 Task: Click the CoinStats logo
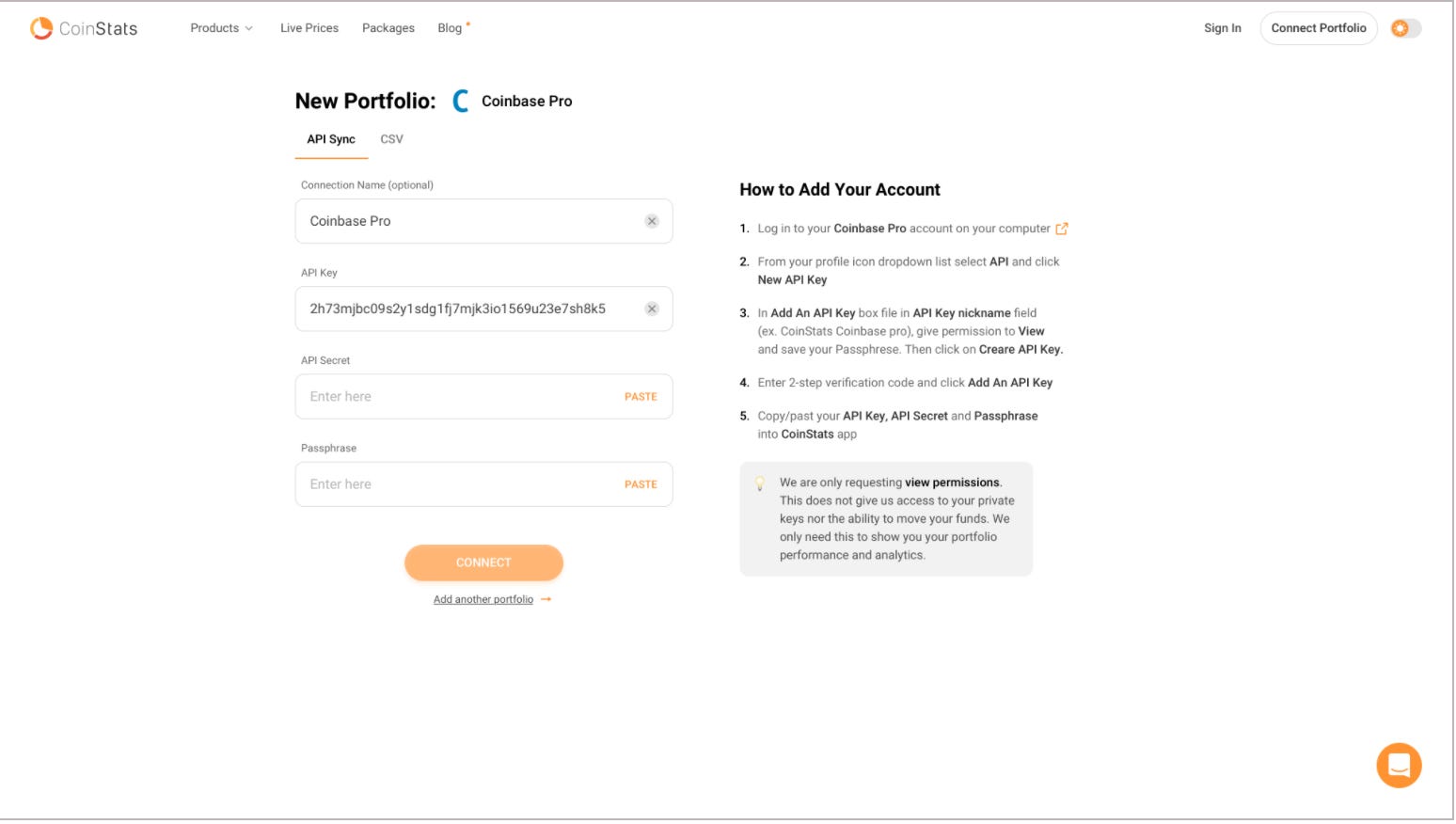84,28
